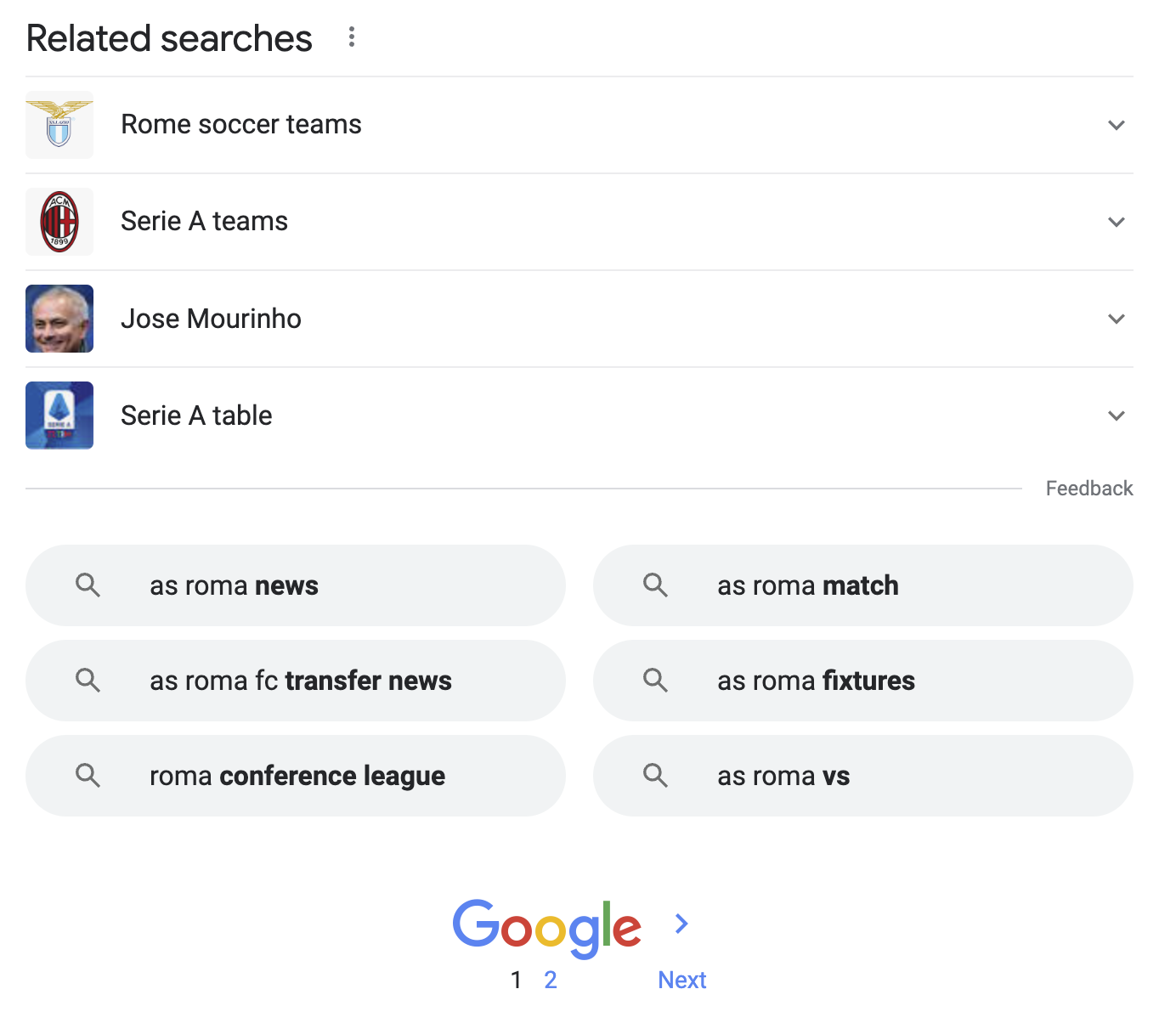Expand the Serie A teams chevron
The width and height of the screenshot is (1176, 1023).
(x=1117, y=222)
